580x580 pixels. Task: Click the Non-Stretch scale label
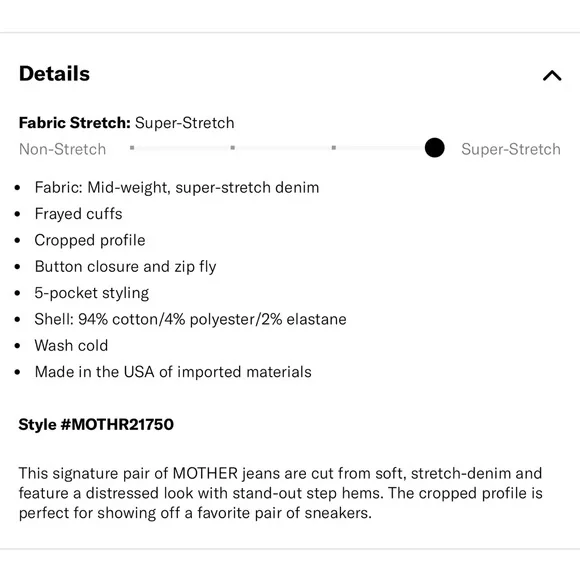click(x=63, y=149)
